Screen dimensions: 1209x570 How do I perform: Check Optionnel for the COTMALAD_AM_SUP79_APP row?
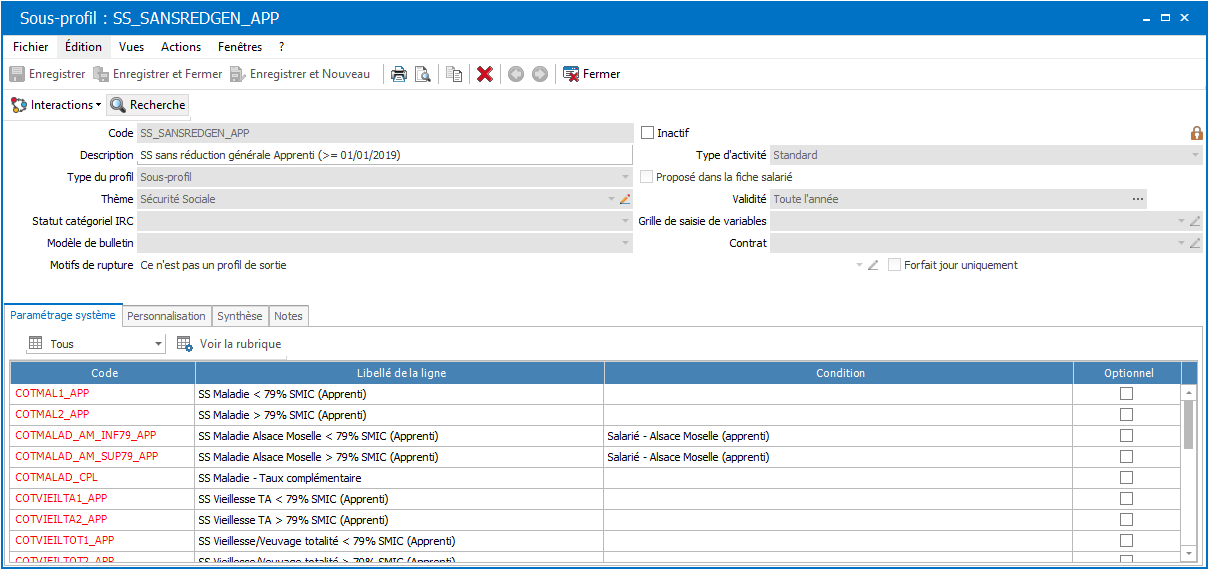tap(1127, 457)
